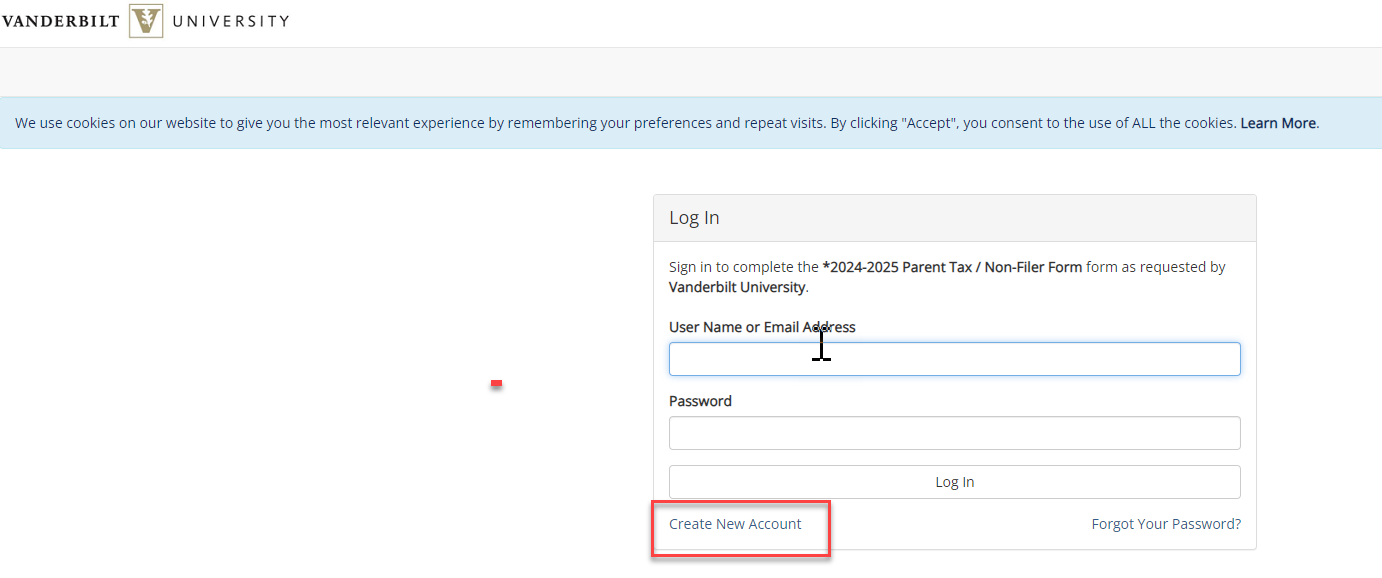Viewport: 1382px width, 578px height.
Task: Click the Password label text
Action: pyautogui.click(x=700, y=400)
